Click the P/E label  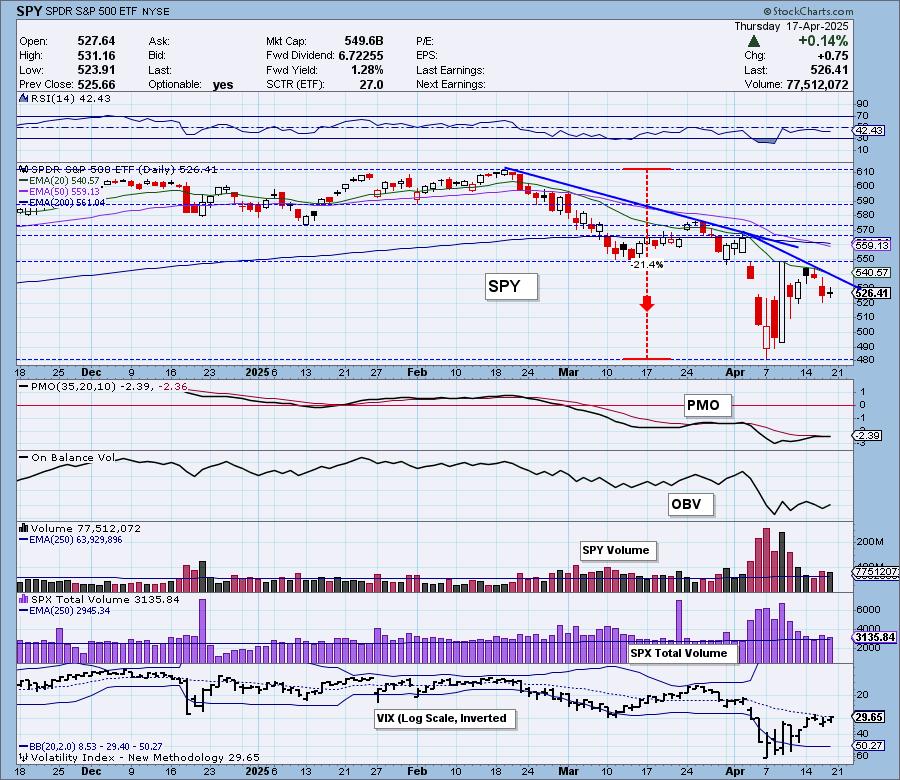click(425, 41)
